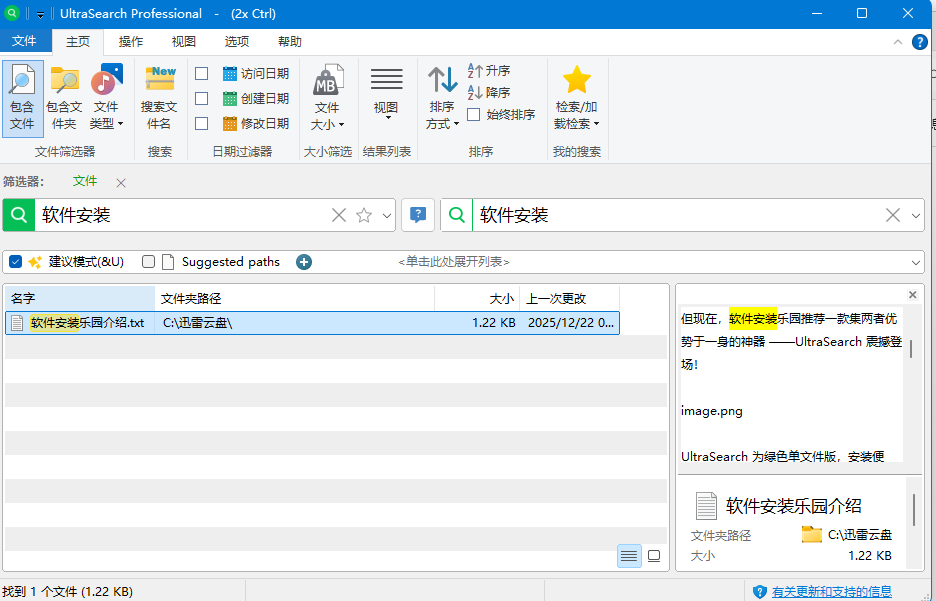Open the 视图 view list icon in ribbon
The image size is (936, 601).
pos(386,97)
